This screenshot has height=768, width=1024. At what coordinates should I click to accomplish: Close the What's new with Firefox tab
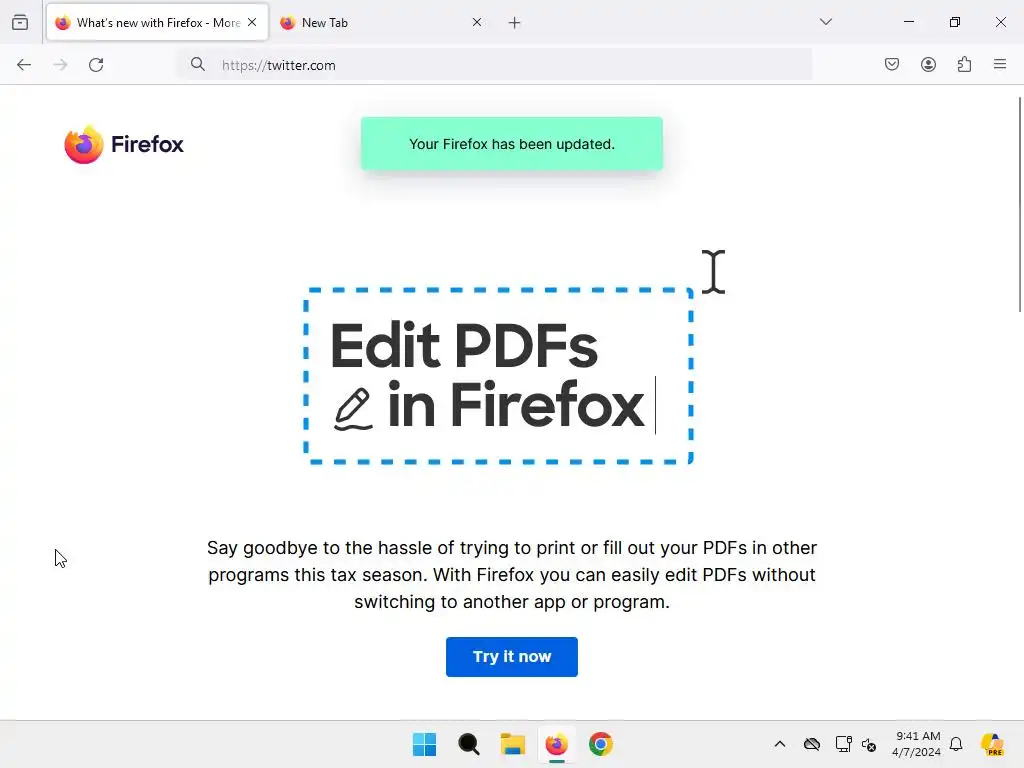point(252,22)
